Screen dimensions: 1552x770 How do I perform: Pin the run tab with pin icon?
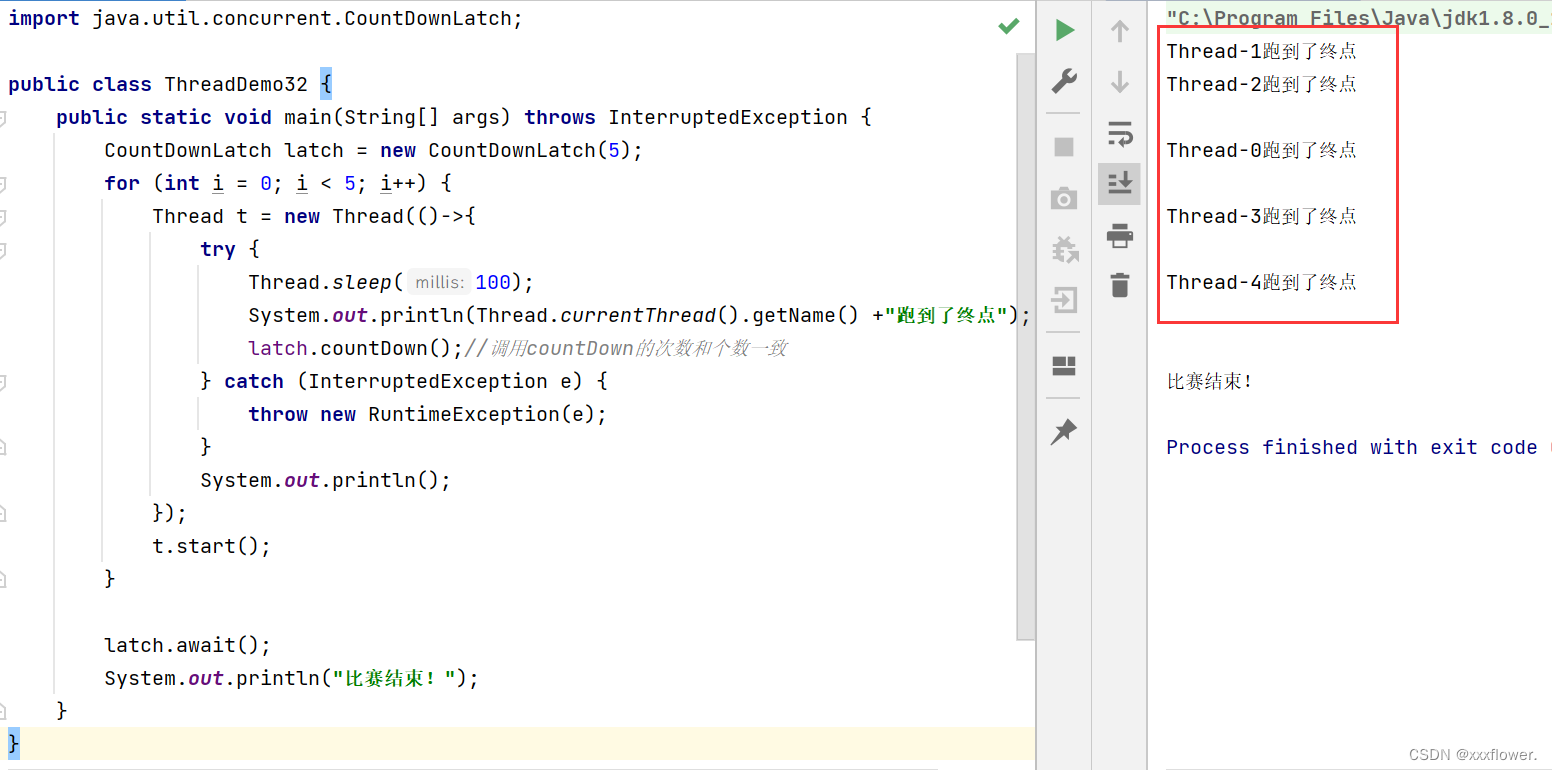(1064, 432)
